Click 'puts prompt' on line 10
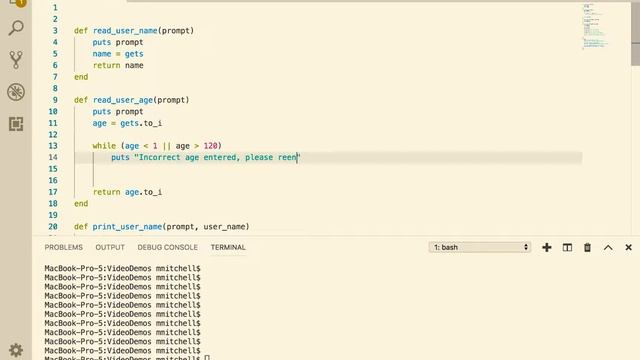 click(x=118, y=111)
